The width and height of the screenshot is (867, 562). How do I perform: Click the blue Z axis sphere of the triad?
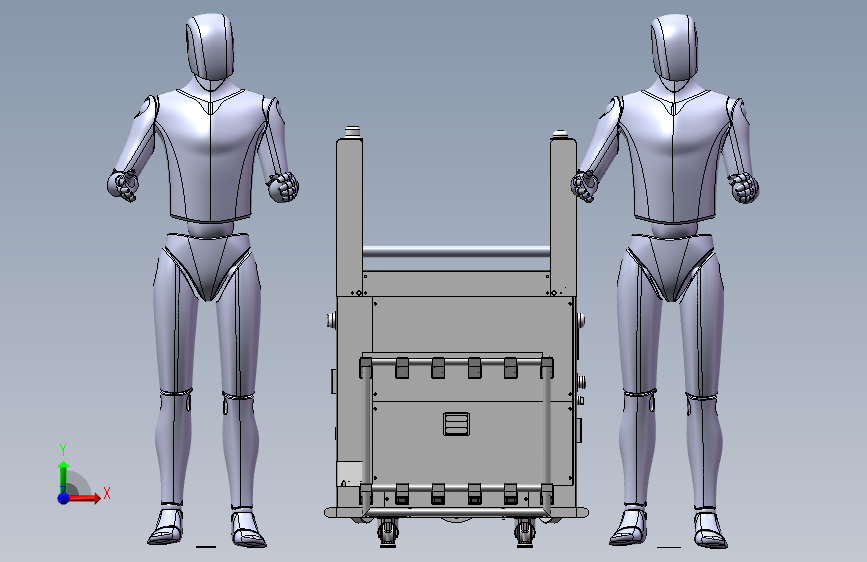(x=64, y=498)
